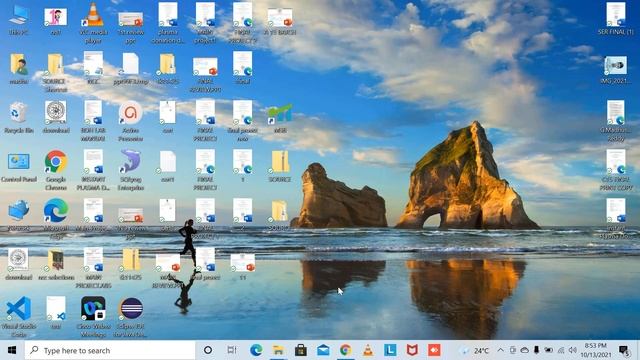Viewport: 640px width, 360px height.
Task: Open the MSI desktop shortcut
Action: (280, 118)
